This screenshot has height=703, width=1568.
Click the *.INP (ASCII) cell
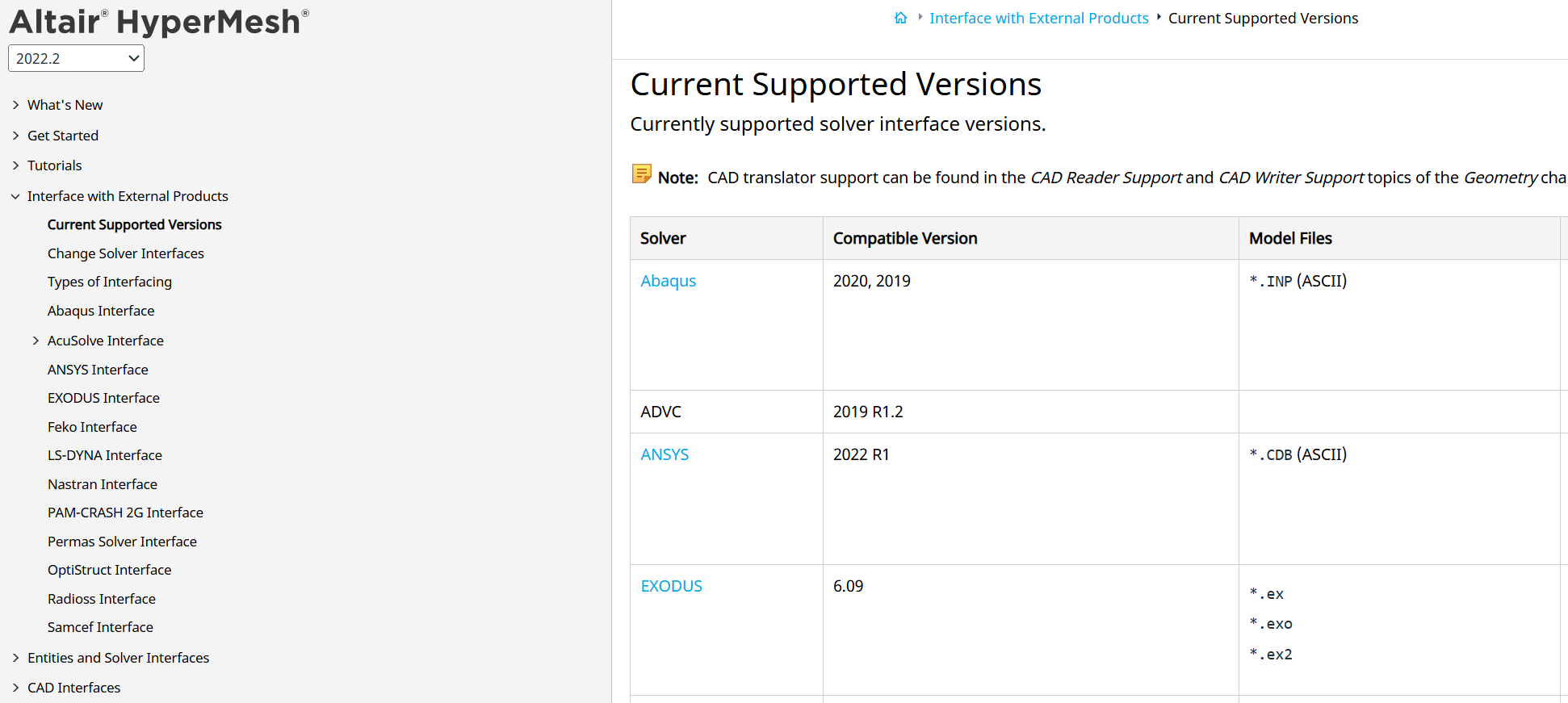click(x=1399, y=325)
